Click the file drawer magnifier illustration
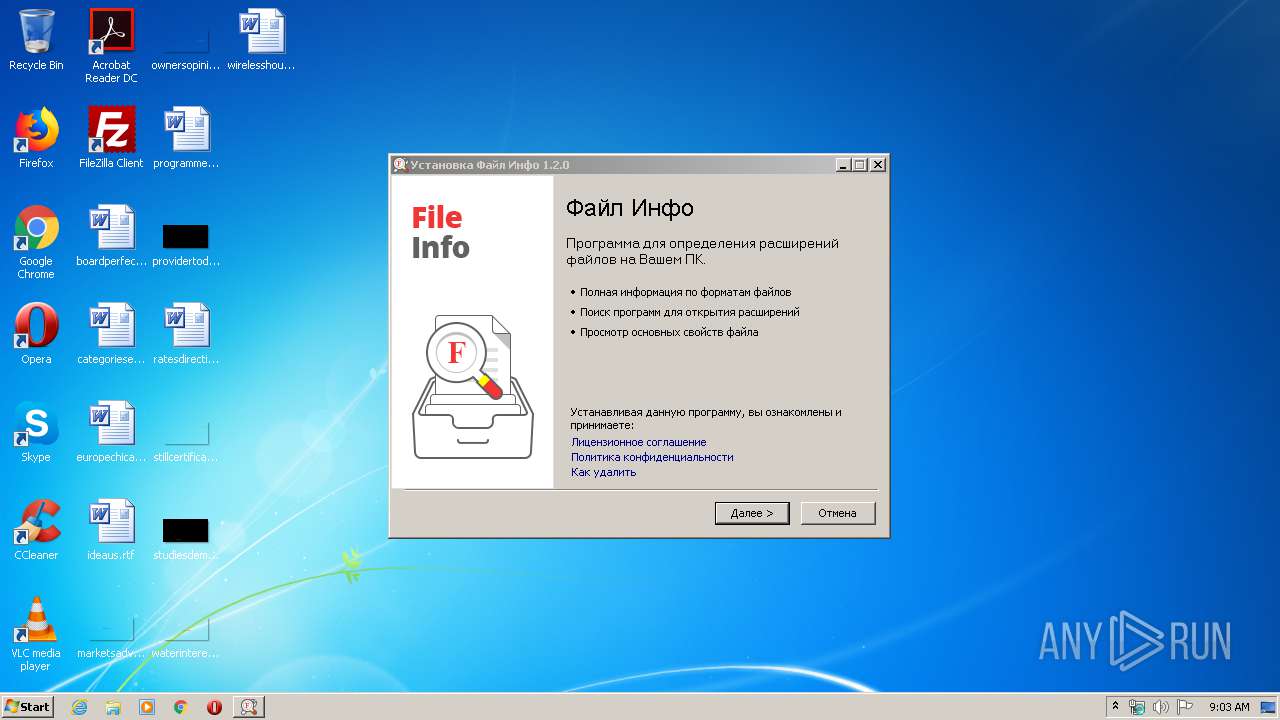The height and width of the screenshot is (720, 1280). (473, 386)
